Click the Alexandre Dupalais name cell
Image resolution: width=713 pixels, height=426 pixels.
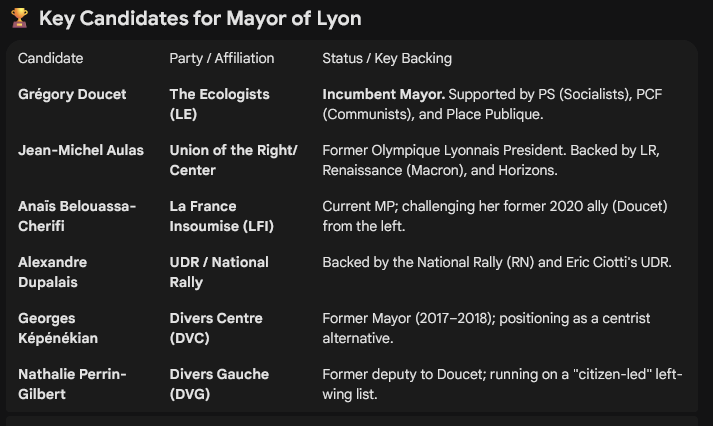[x=53, y=272]
